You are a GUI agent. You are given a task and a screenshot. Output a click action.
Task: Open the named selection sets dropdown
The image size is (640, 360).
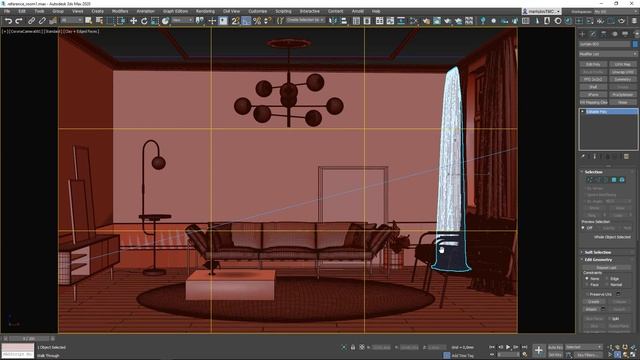click(305, 20)
